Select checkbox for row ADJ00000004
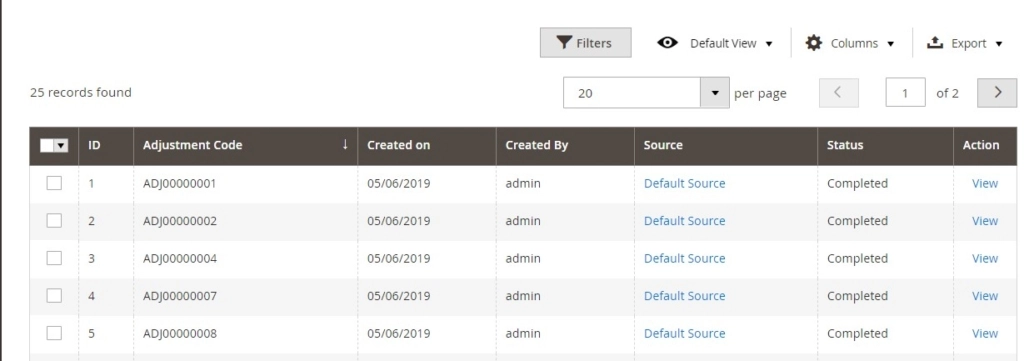Screen dimensions: 1024x361 54,259
